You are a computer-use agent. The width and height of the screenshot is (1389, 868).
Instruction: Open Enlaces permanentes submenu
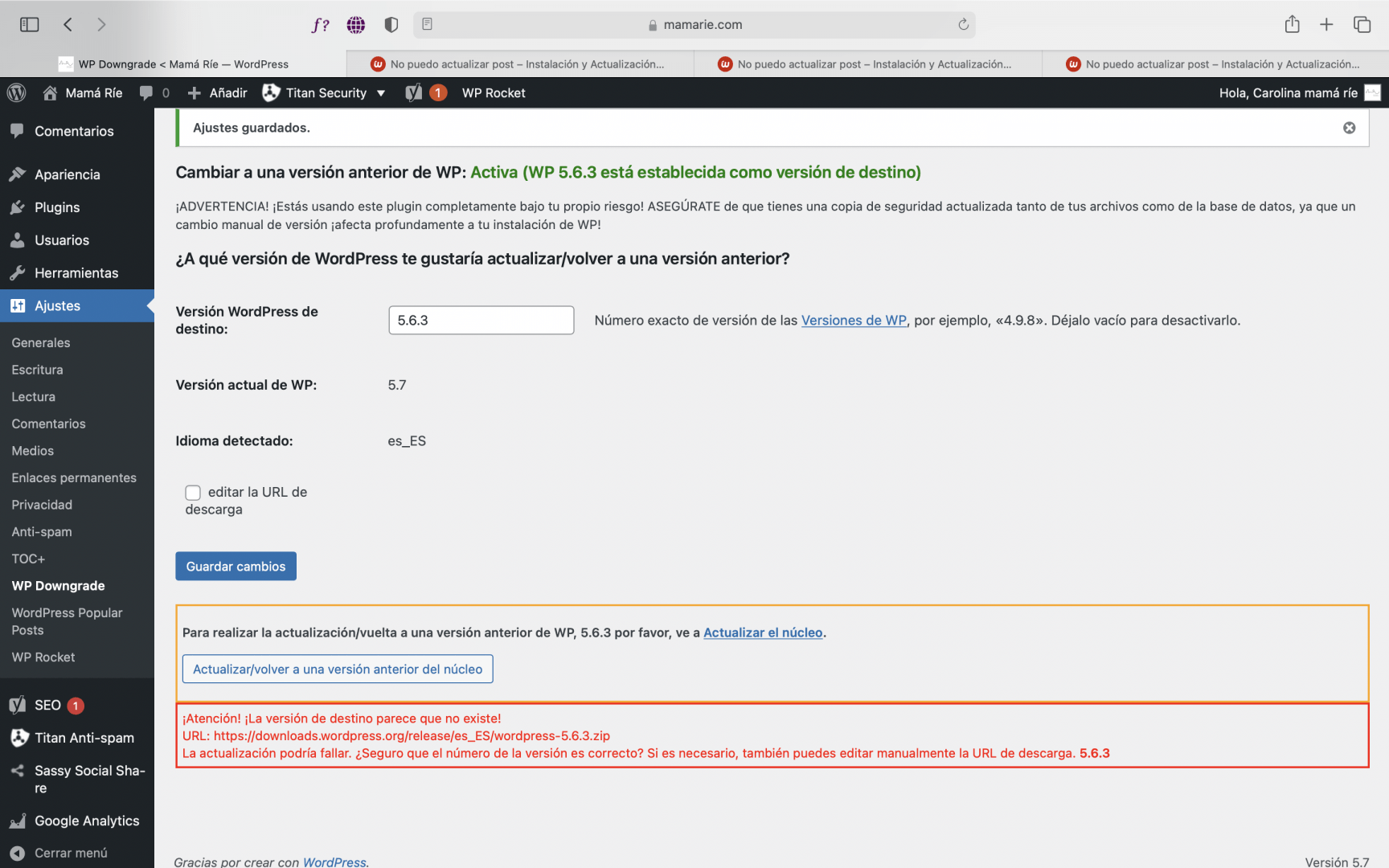click(x=74, y=478)
